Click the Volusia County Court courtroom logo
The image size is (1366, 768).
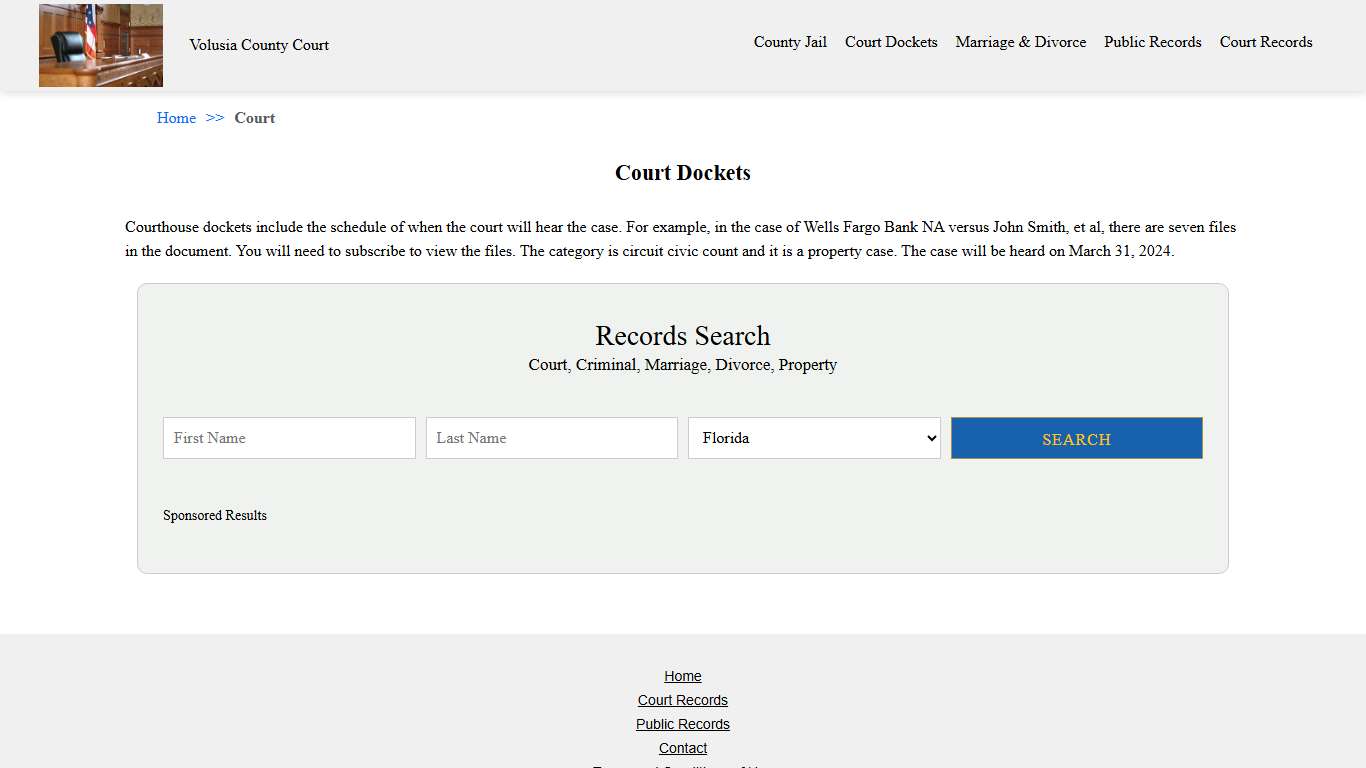pyautogui.click(x=100, y=45)
